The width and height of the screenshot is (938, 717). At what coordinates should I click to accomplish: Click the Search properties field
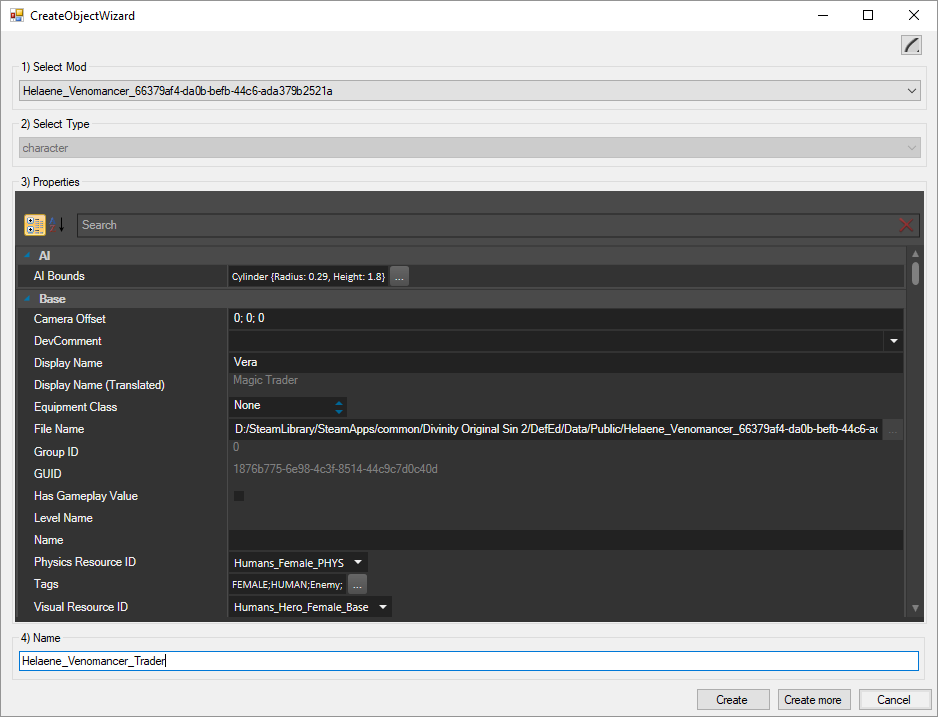488,225
